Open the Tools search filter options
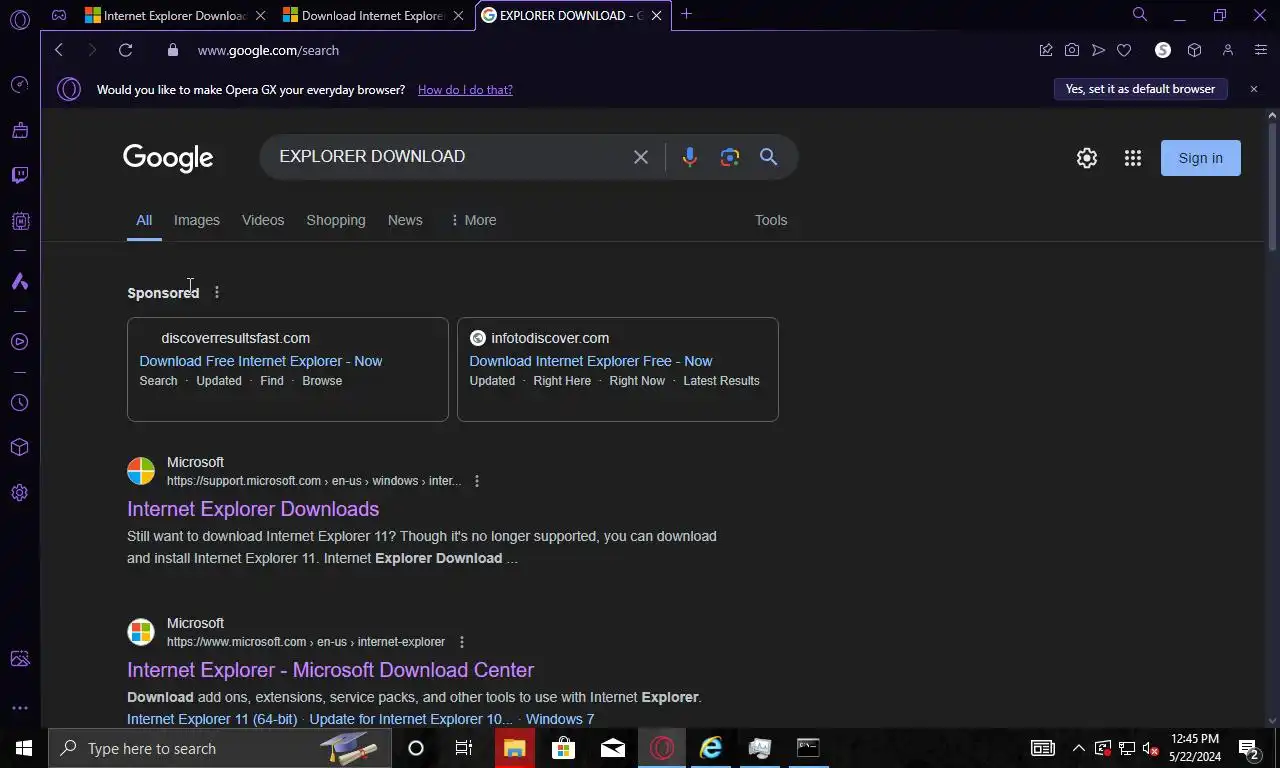This screenshot has height=768, width=1280. pos(771,220)
